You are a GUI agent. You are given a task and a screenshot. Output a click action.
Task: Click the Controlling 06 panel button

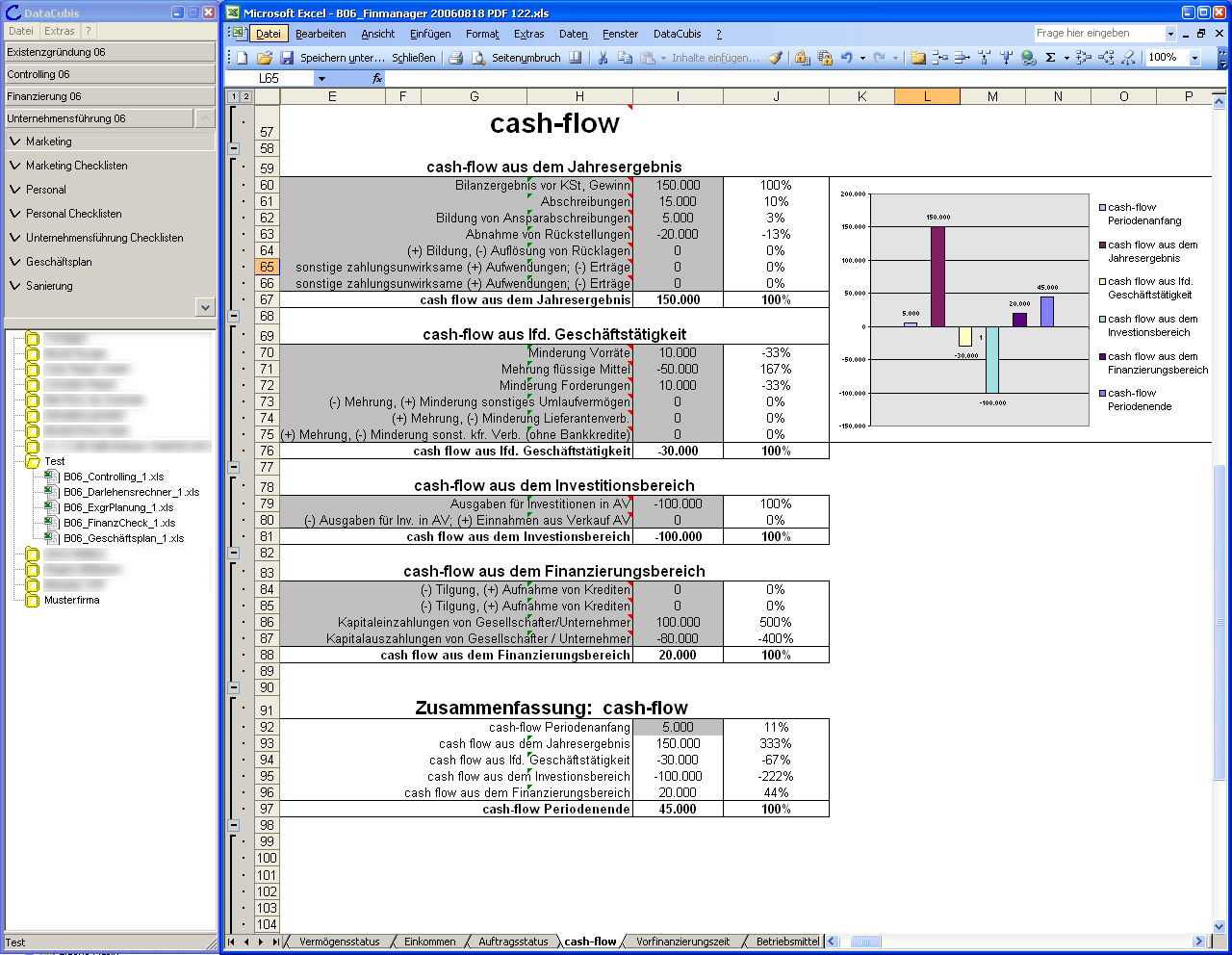[x=110, y=74]
